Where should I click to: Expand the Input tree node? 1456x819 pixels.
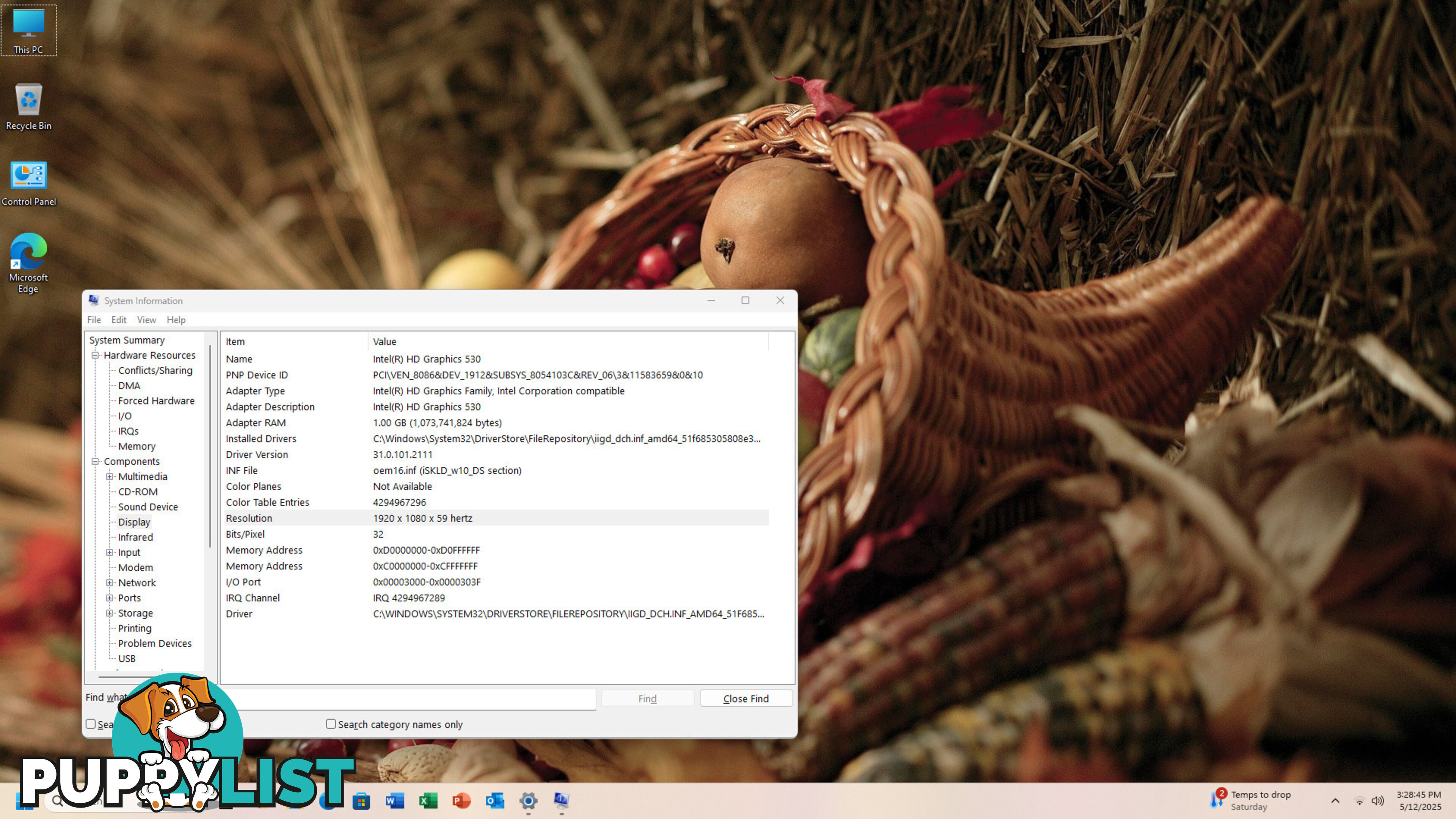click(110, 553)
